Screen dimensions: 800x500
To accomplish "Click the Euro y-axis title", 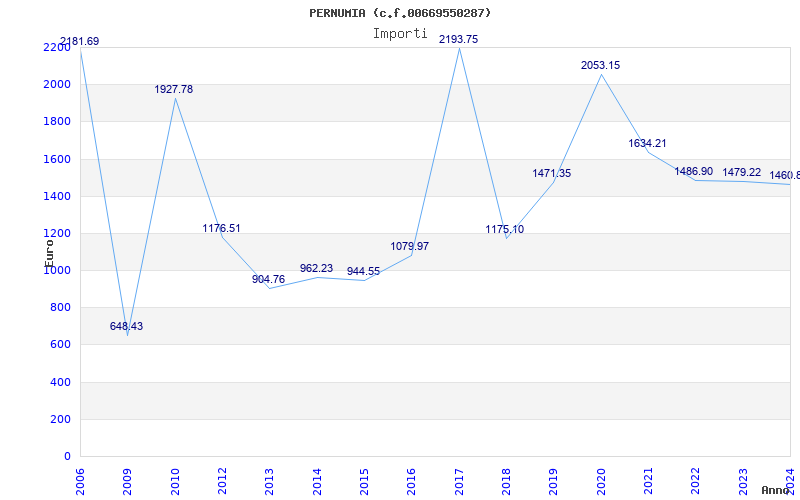I will pyautogui.click(x=49, y=253).
